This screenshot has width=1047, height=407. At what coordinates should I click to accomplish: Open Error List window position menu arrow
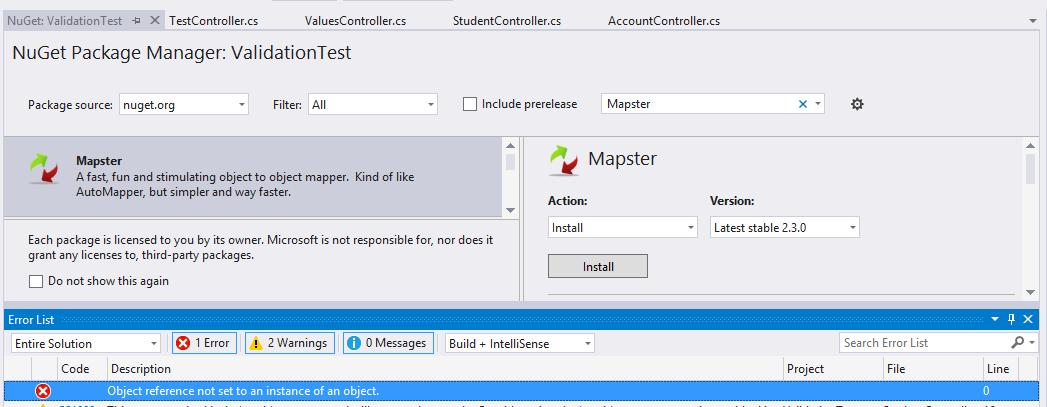click(x=994, y=320)
